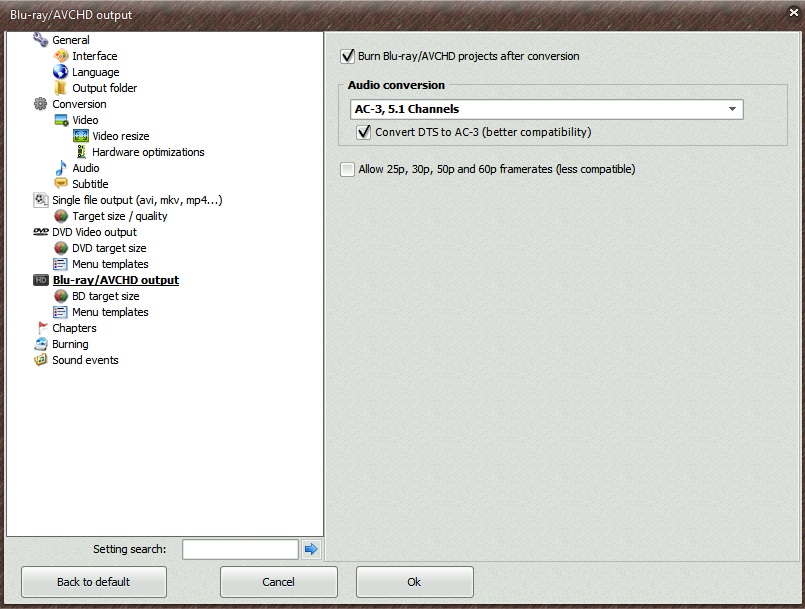This screenshot has height=609, width=805.
Task: Click the icon beside Menu templates under DVD Video output
Action: pyautogui.click(x=60, y=264)
